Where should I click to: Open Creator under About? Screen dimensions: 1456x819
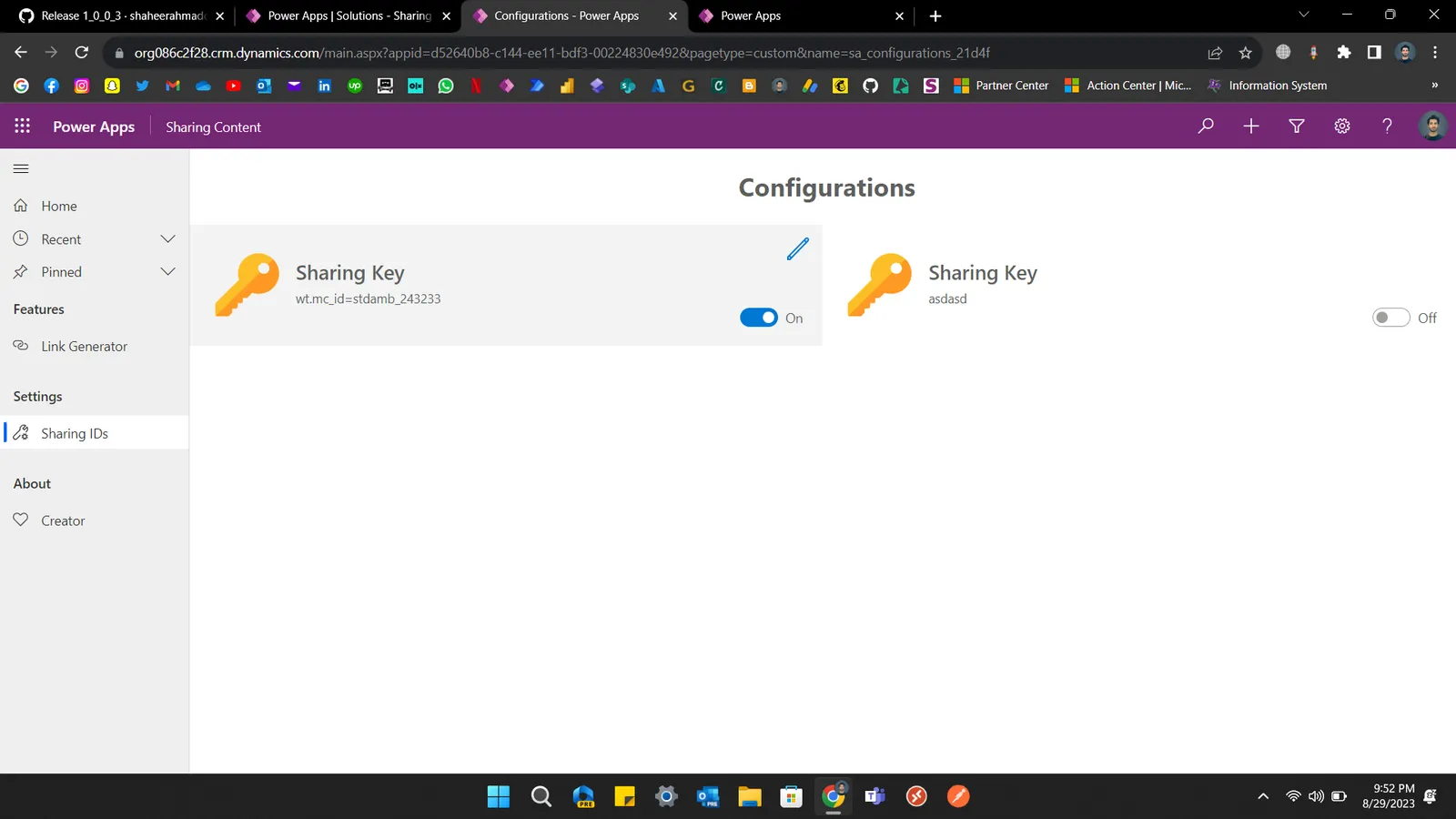(x=95, y=521)
